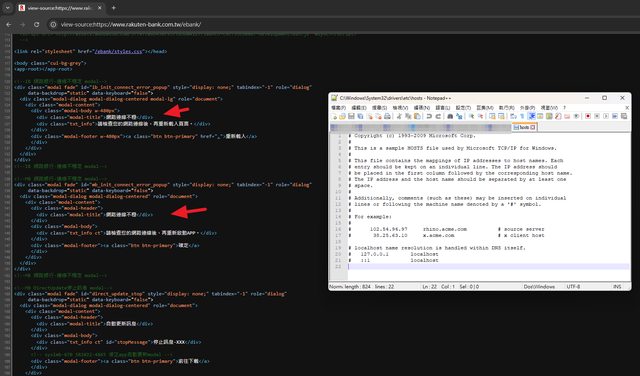Open the 視窗(W) Window menu in Notepad++

549,108
